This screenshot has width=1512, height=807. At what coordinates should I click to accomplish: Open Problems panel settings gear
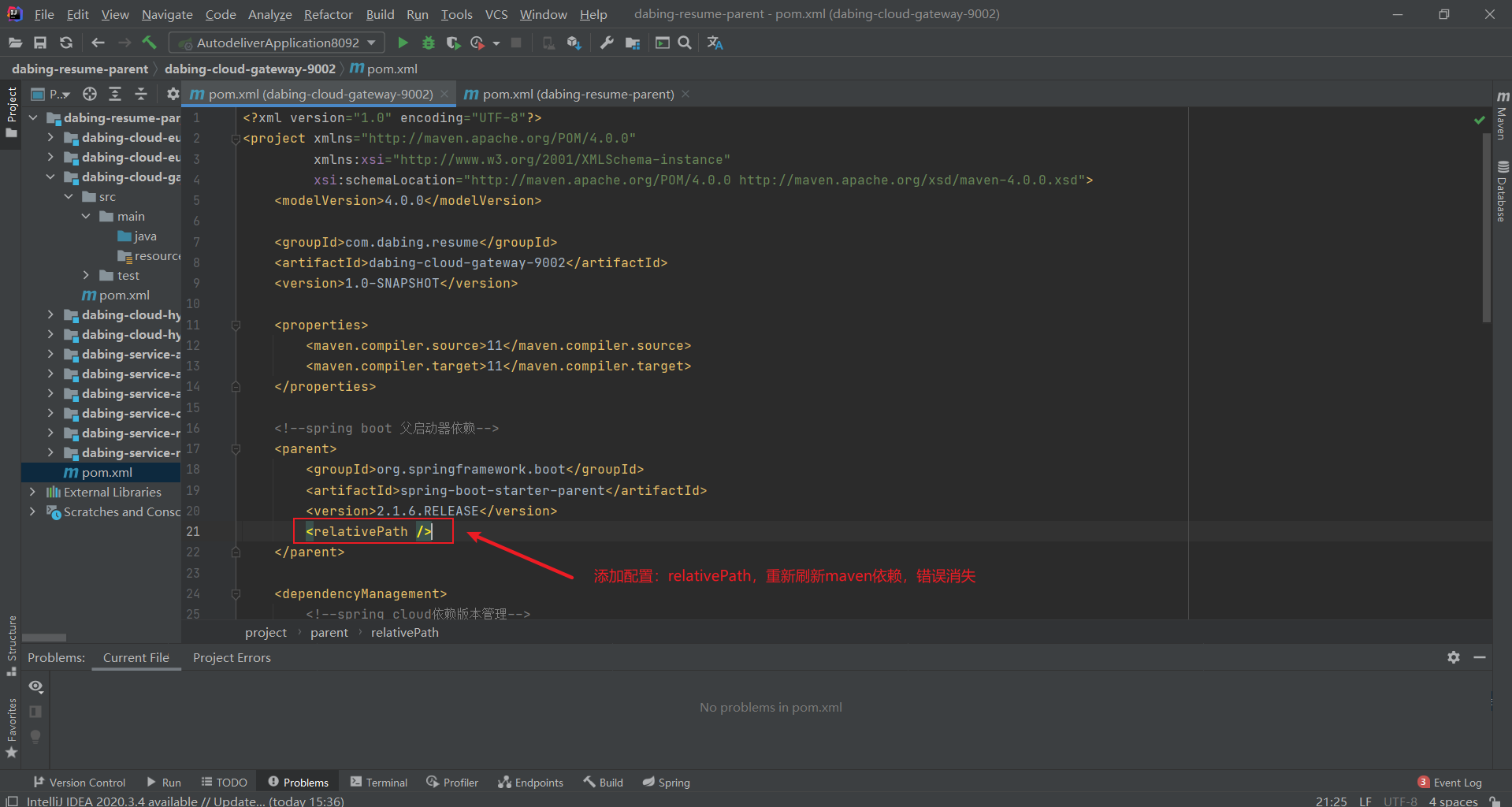1454,657
